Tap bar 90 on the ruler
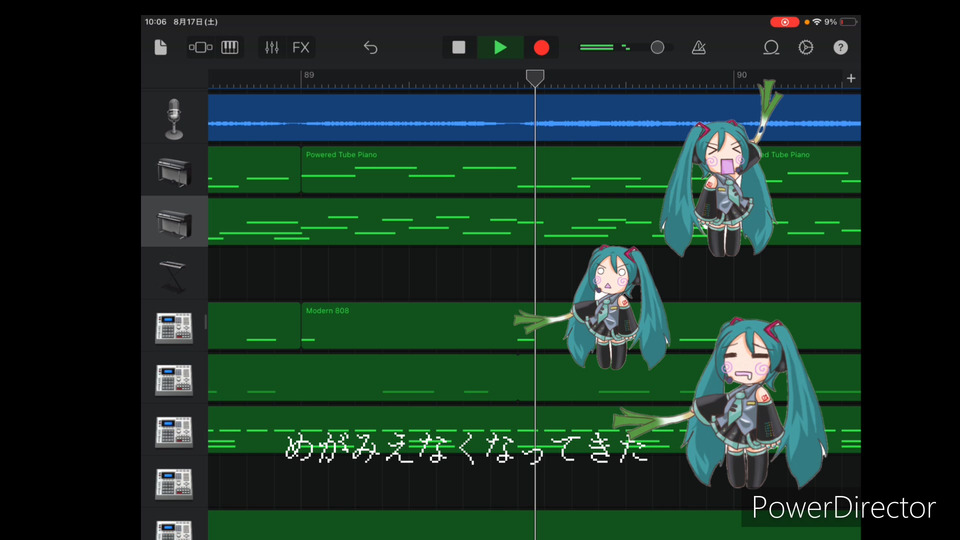This screenshot has width=960, height=540. coord(741,75)
